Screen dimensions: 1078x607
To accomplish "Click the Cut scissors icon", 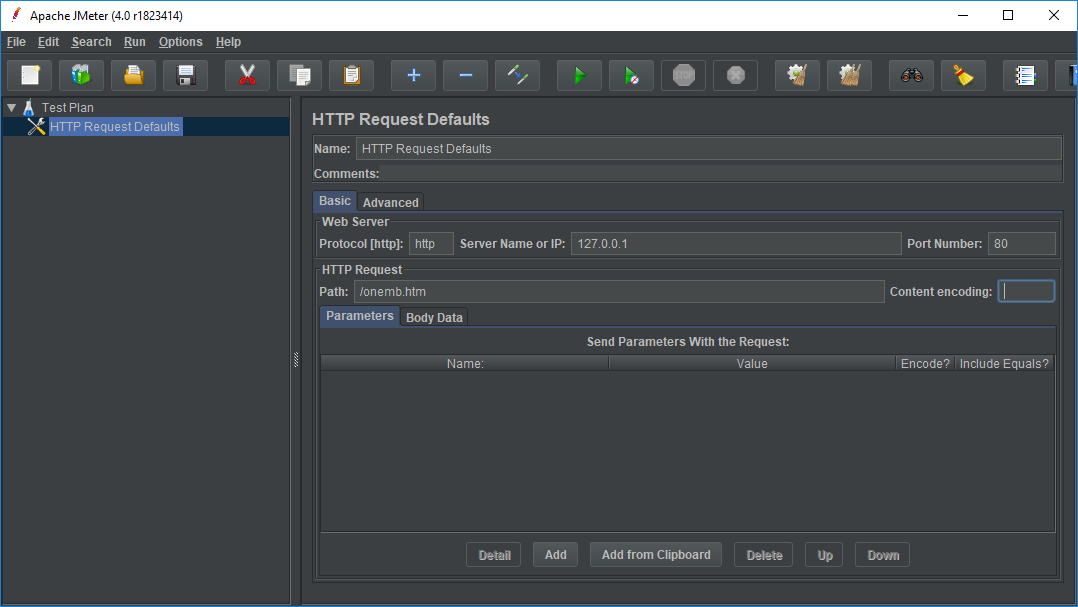I will click(x=247, y=75).
